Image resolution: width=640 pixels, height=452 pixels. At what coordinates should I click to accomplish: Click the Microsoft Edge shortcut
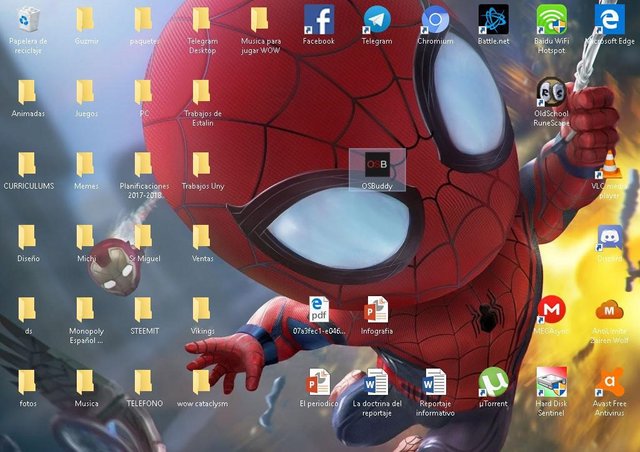point(609,20)
